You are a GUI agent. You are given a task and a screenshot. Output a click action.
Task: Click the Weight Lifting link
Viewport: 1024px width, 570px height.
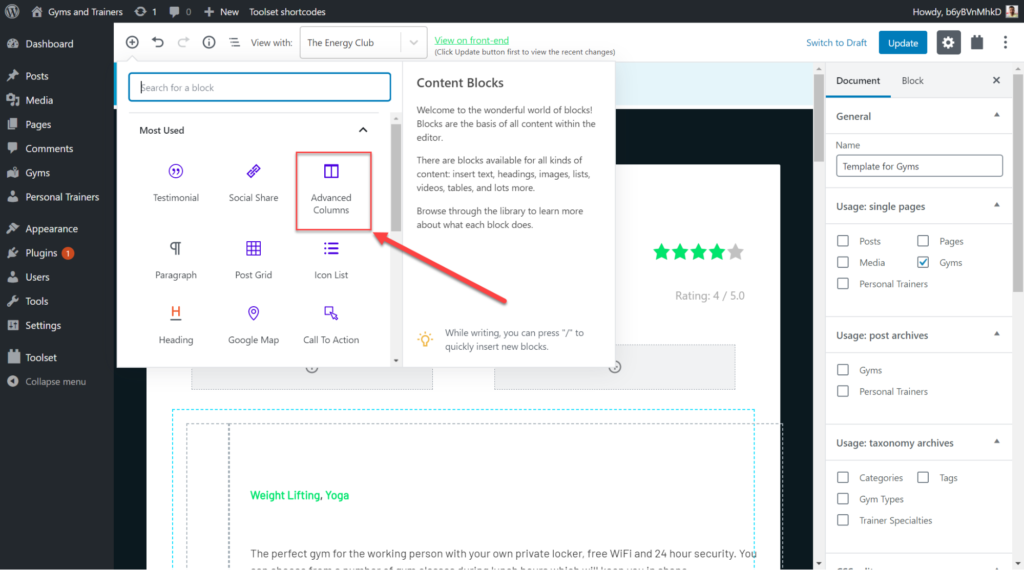tap(285, 495)
